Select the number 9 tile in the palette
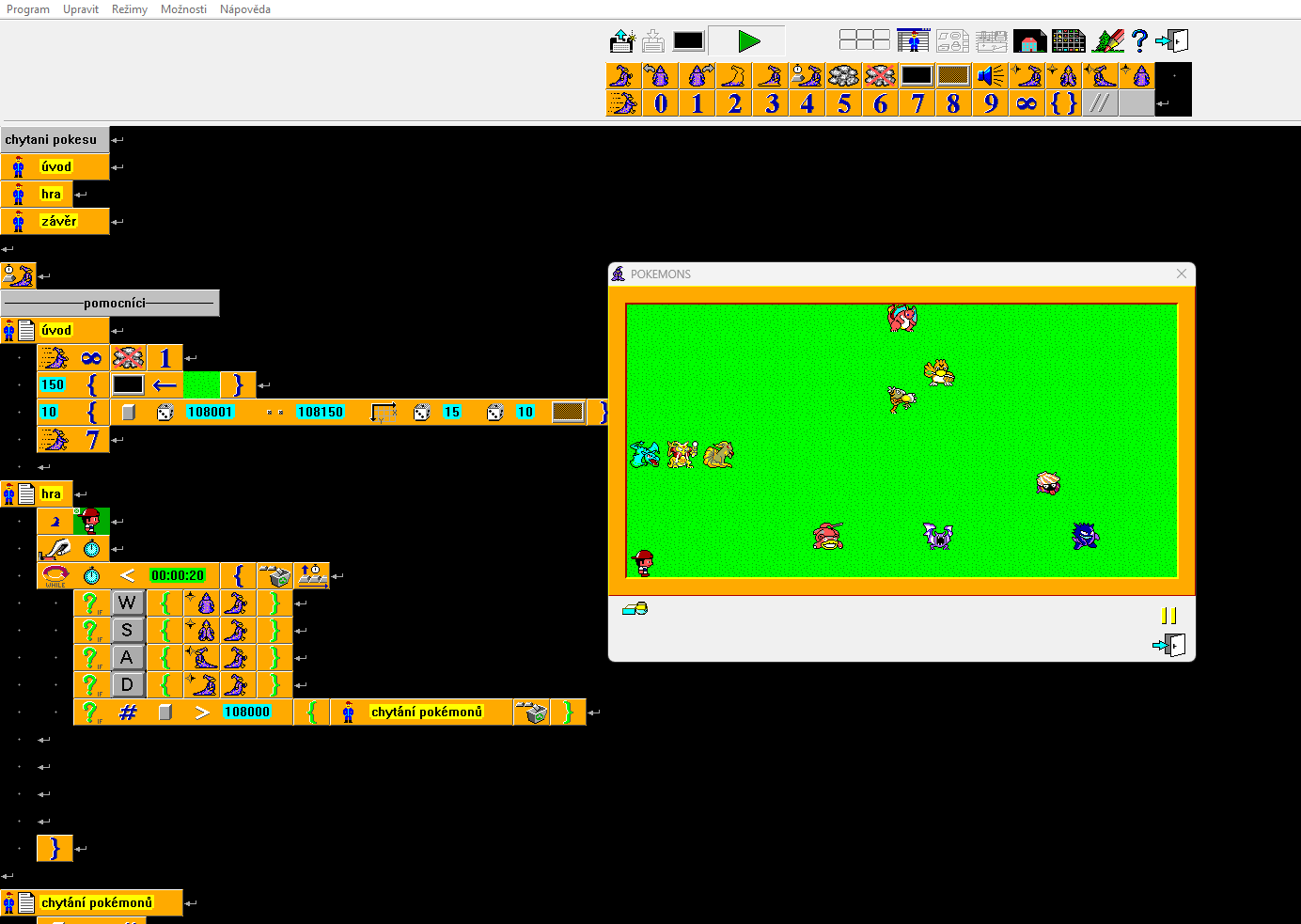 click(990, 103)
